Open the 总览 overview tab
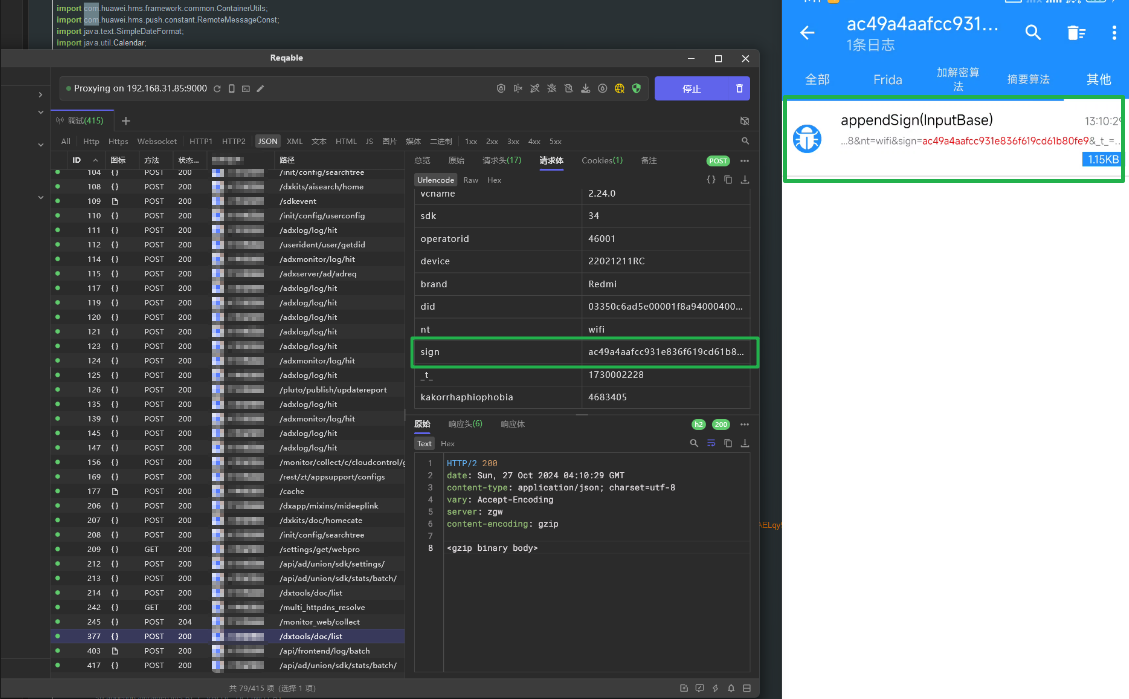Screen dimensions: 1129x699 point(423,161)
